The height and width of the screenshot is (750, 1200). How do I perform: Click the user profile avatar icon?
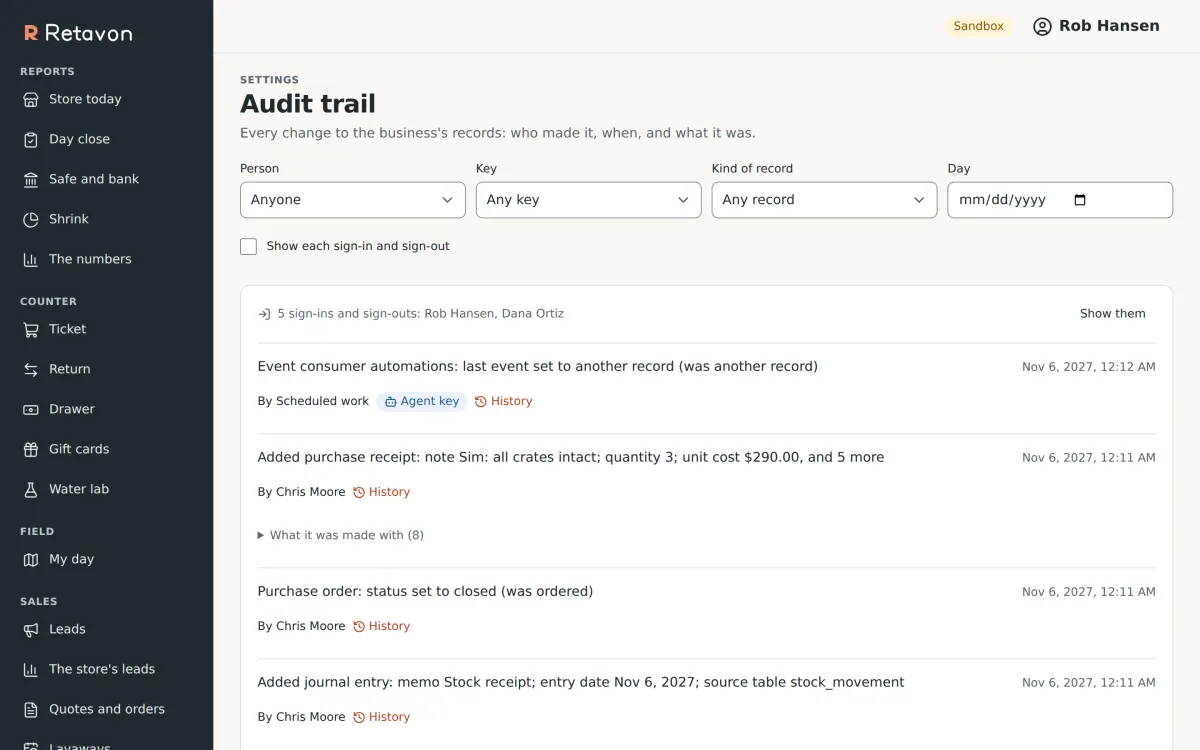click(1042, 26)
